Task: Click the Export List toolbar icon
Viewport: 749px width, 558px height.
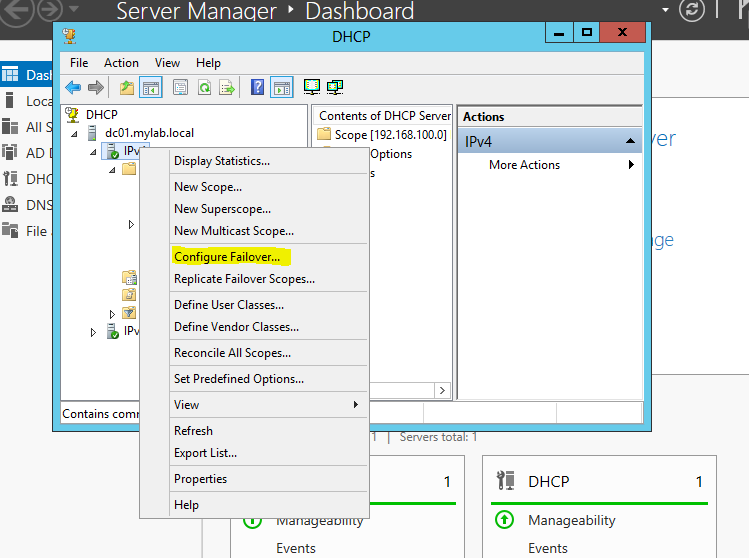Action: [x=227, y=87]
